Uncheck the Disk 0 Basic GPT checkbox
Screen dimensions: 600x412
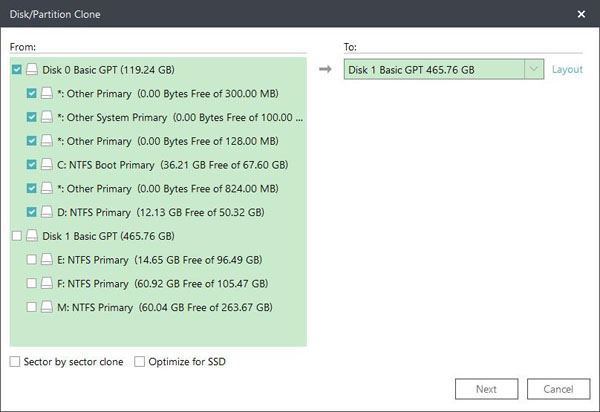coord(17,70)
